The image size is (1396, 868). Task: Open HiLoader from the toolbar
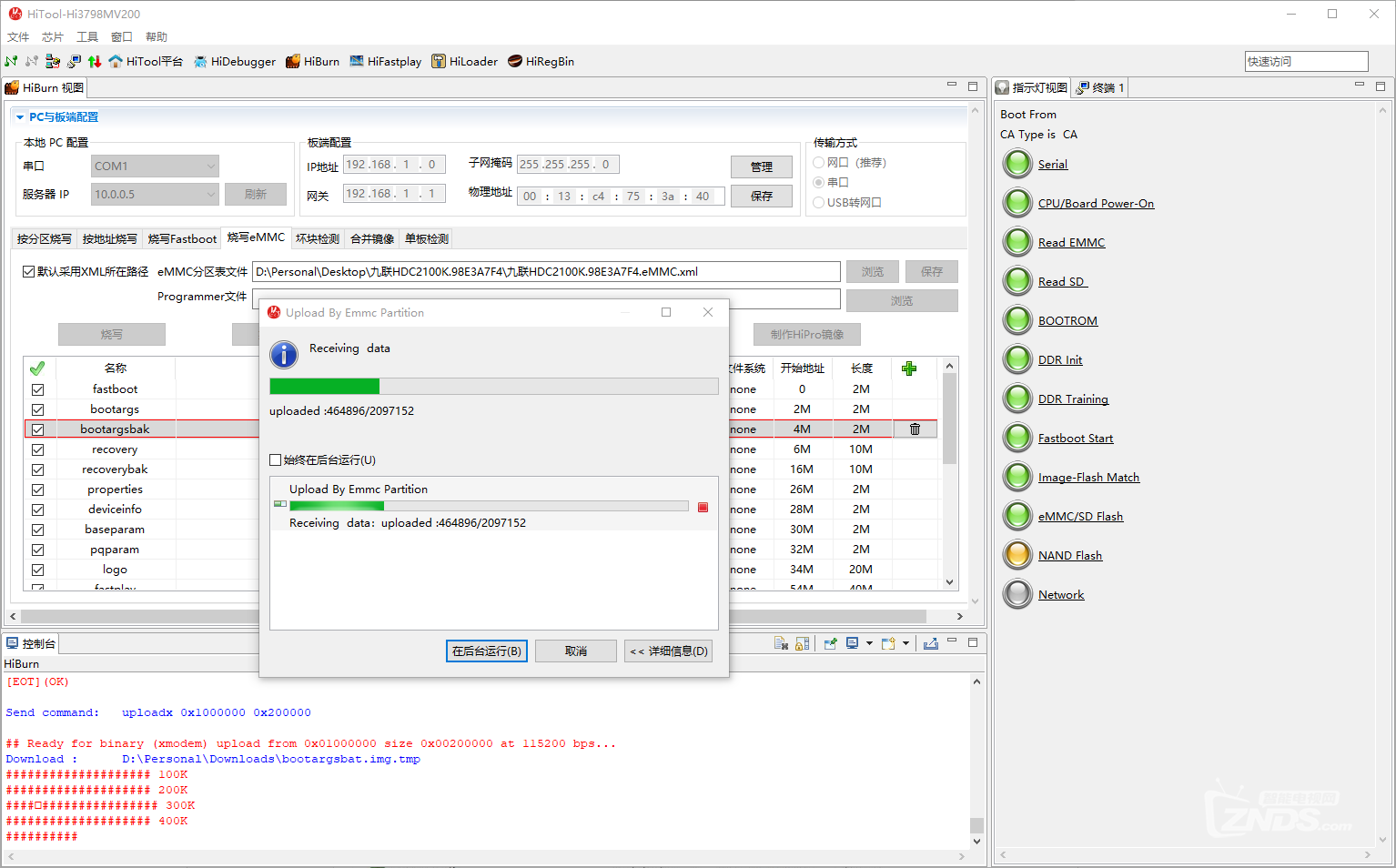pyautogui.click(x=464, y=62)
